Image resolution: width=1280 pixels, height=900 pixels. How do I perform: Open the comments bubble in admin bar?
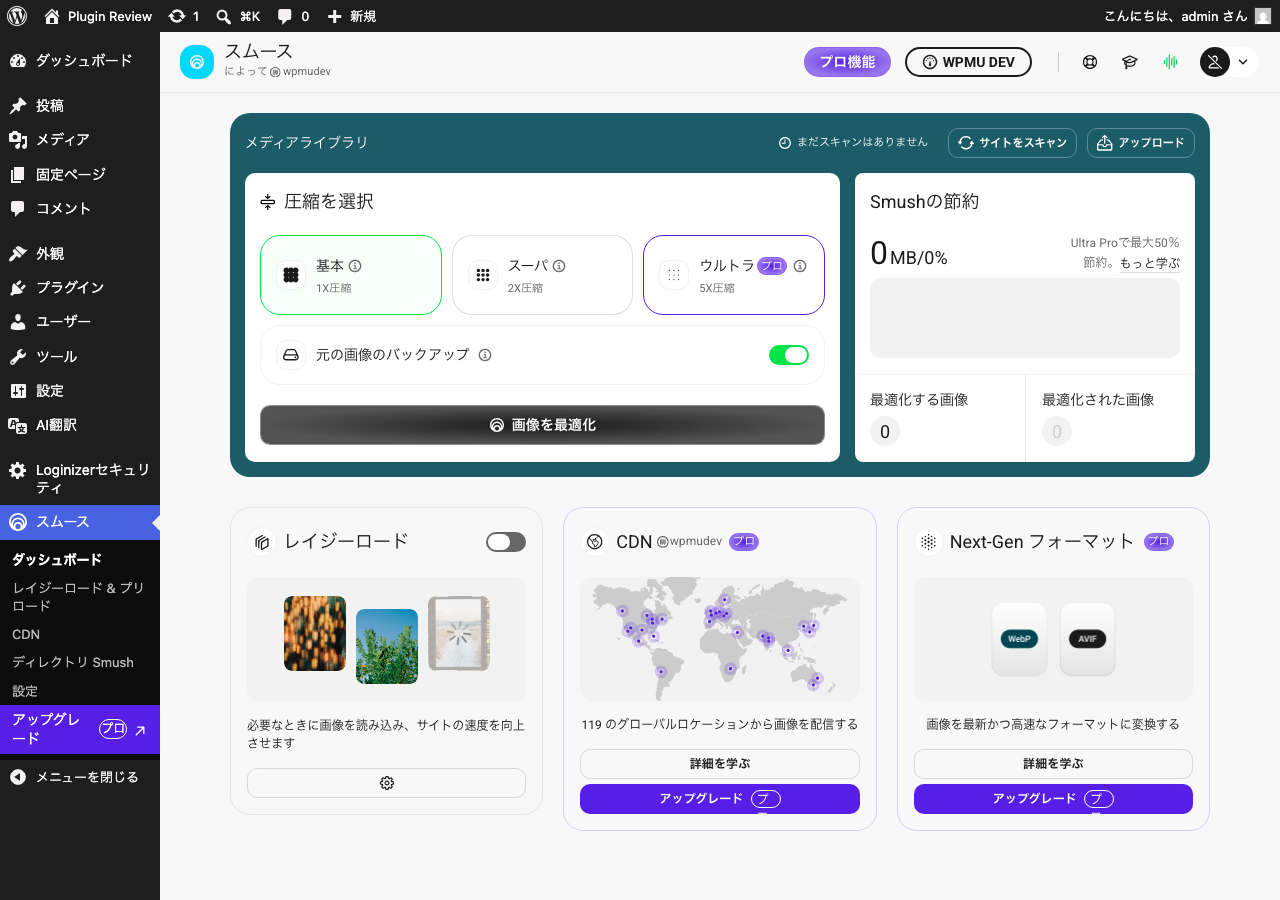[x=293, y=16]
